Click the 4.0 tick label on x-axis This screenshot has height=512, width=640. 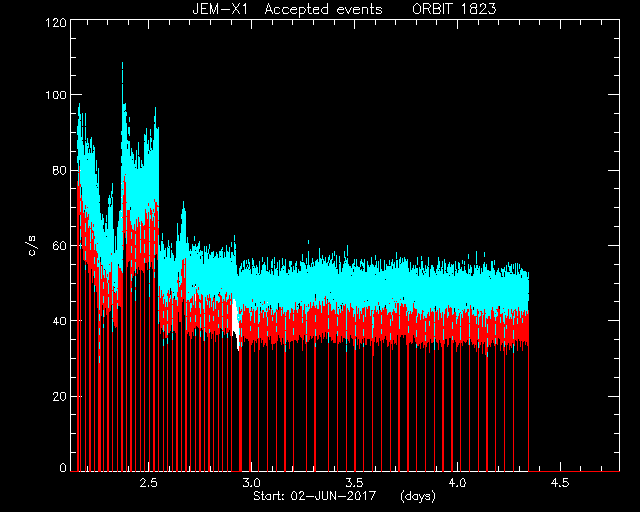(x=457, y=483)
